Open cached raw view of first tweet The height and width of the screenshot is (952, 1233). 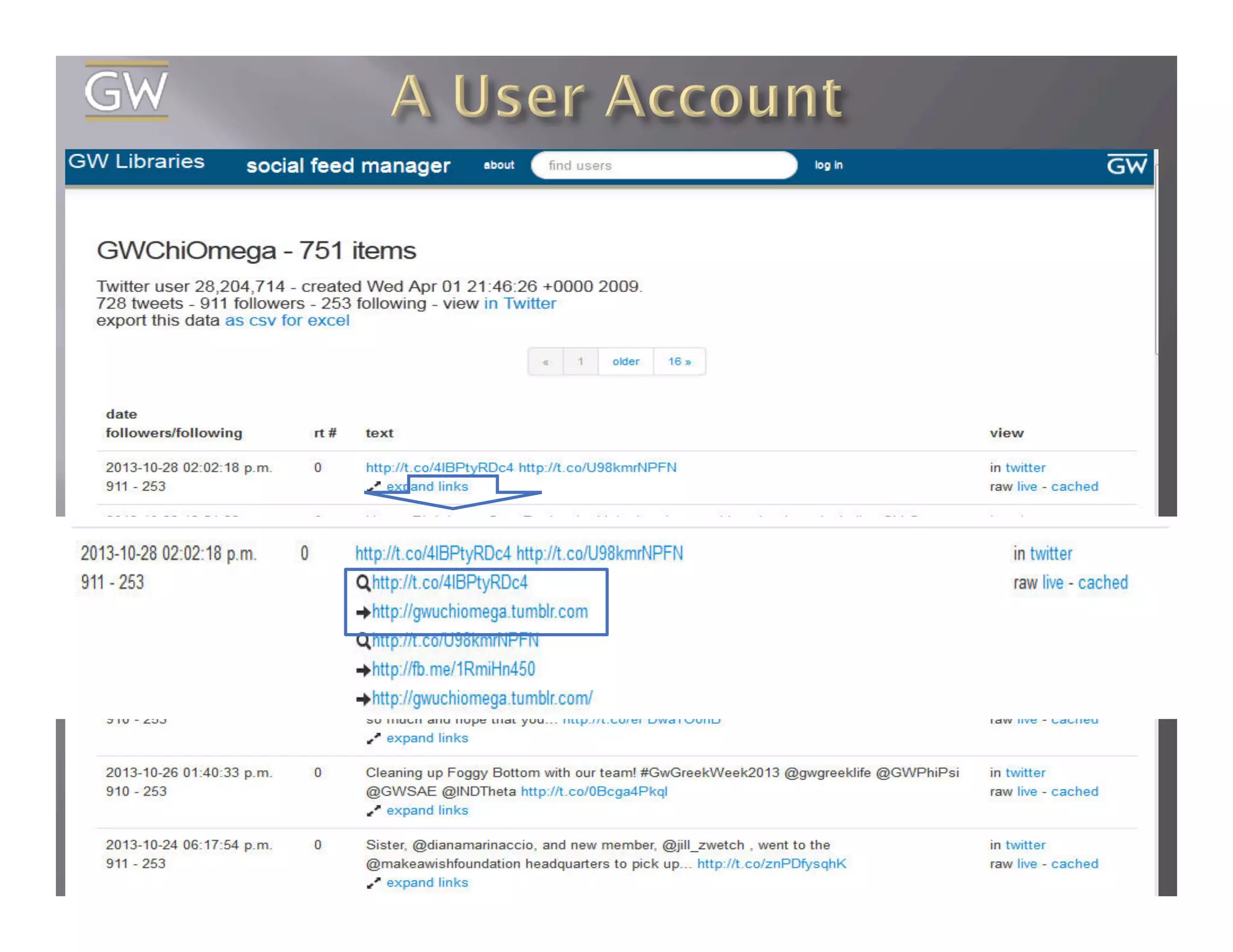1075,486
